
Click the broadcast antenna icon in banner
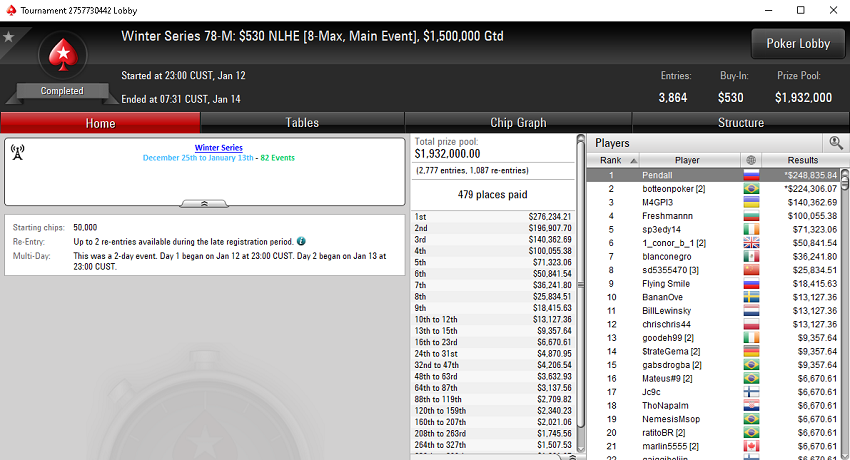(17, 152)
